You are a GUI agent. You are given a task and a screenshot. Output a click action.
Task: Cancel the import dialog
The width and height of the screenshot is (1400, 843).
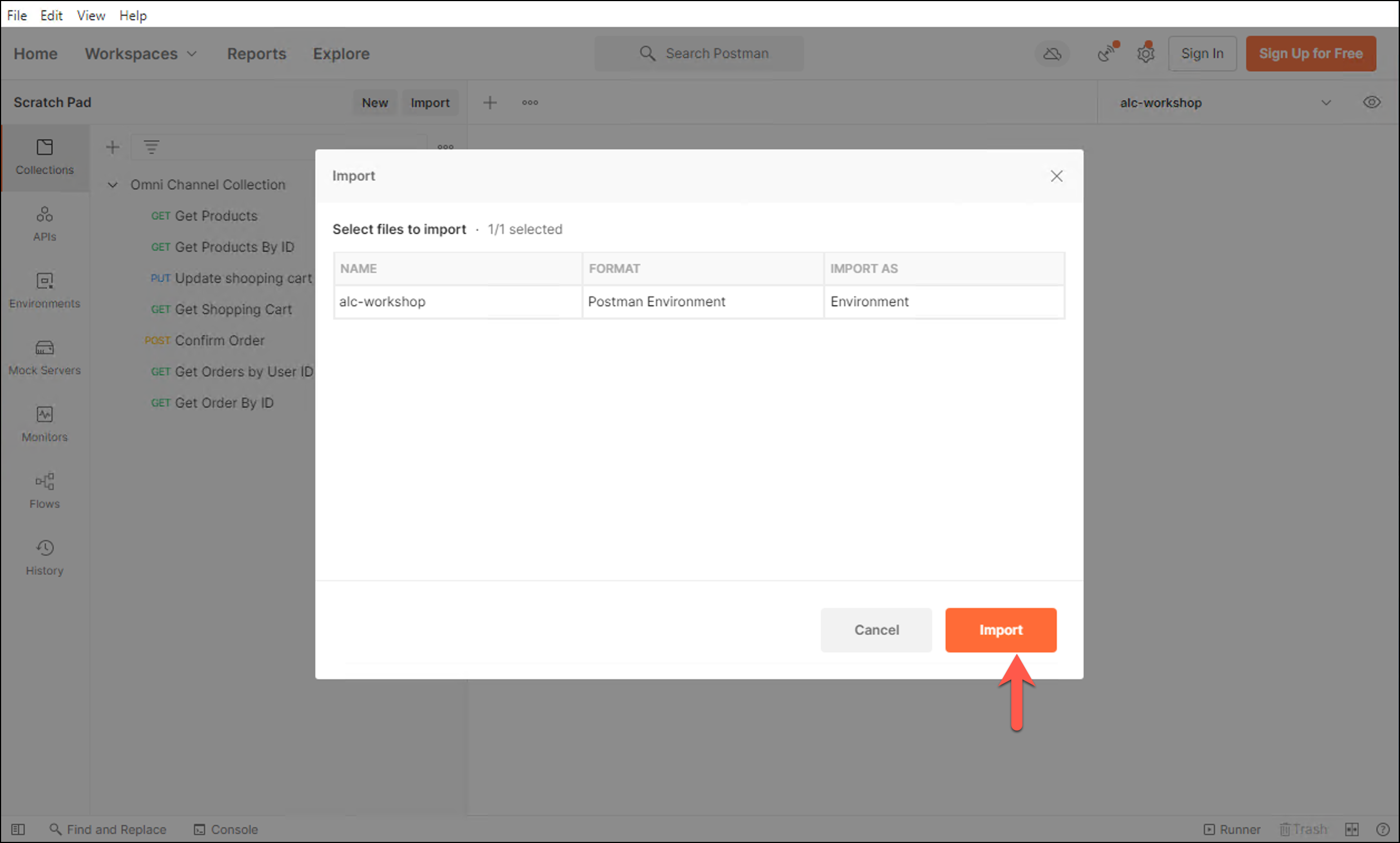pyautogui.click(x=876, y=629)
